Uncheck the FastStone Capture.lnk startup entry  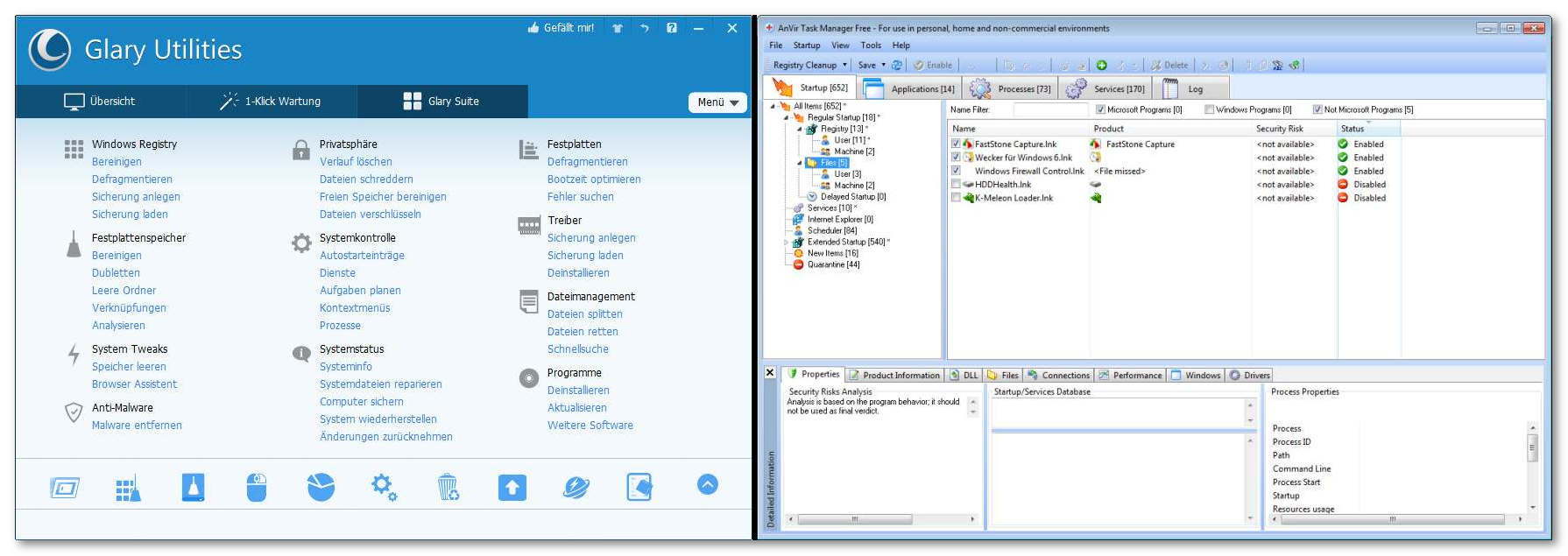pyautogui.click(x=956, y=144)
